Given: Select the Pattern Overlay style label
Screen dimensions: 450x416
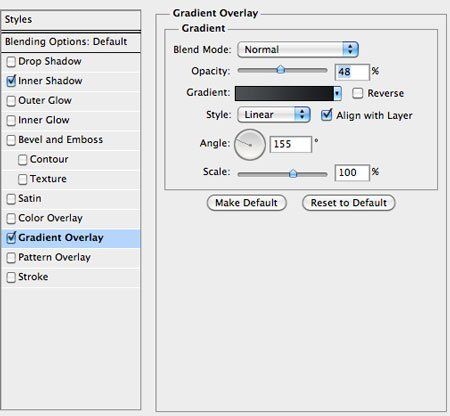Looking at the screenshot, I should coord(54,257).
